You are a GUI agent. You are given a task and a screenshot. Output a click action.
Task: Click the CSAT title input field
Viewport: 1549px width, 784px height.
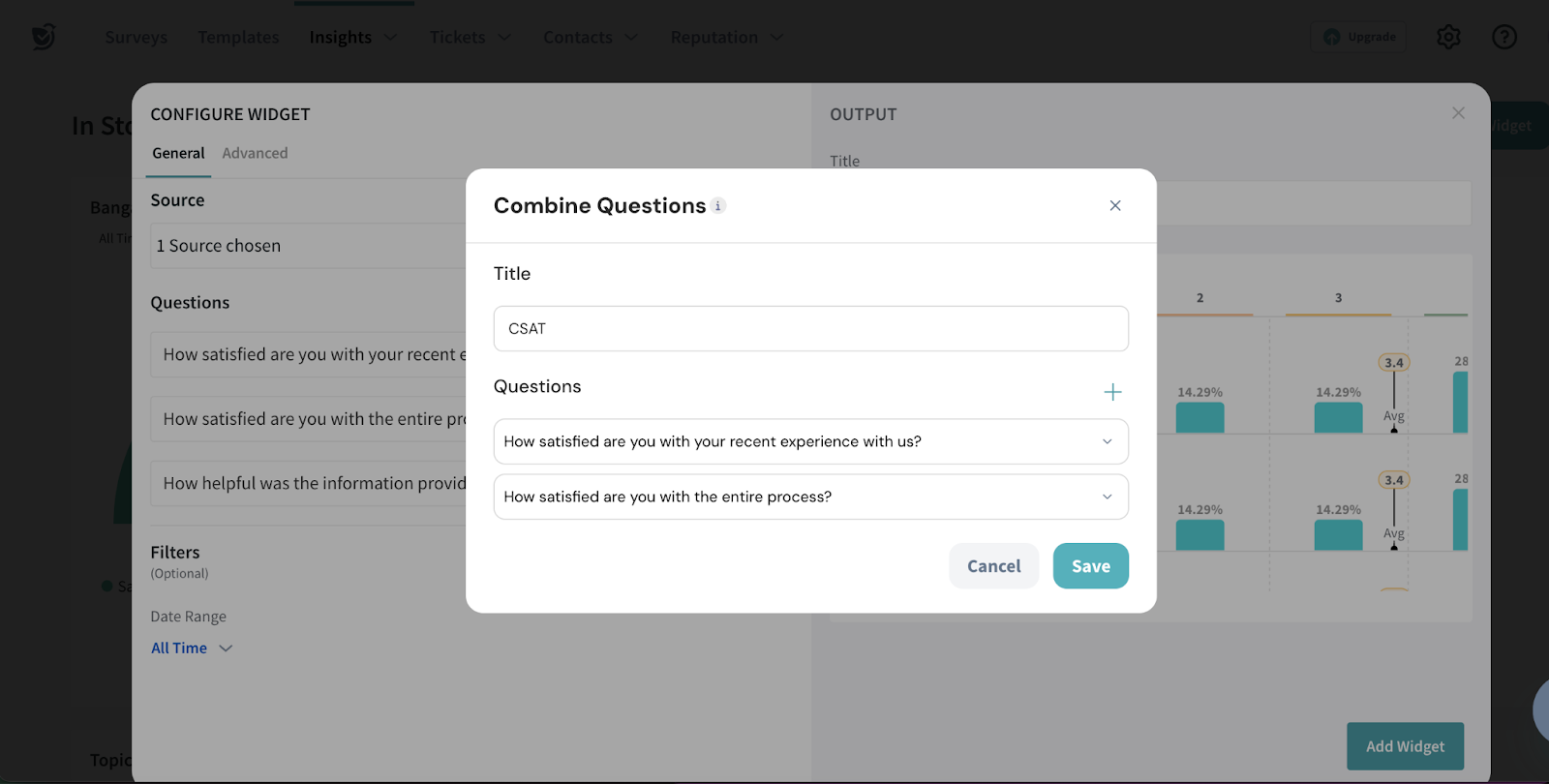click(x=810, y=329)
